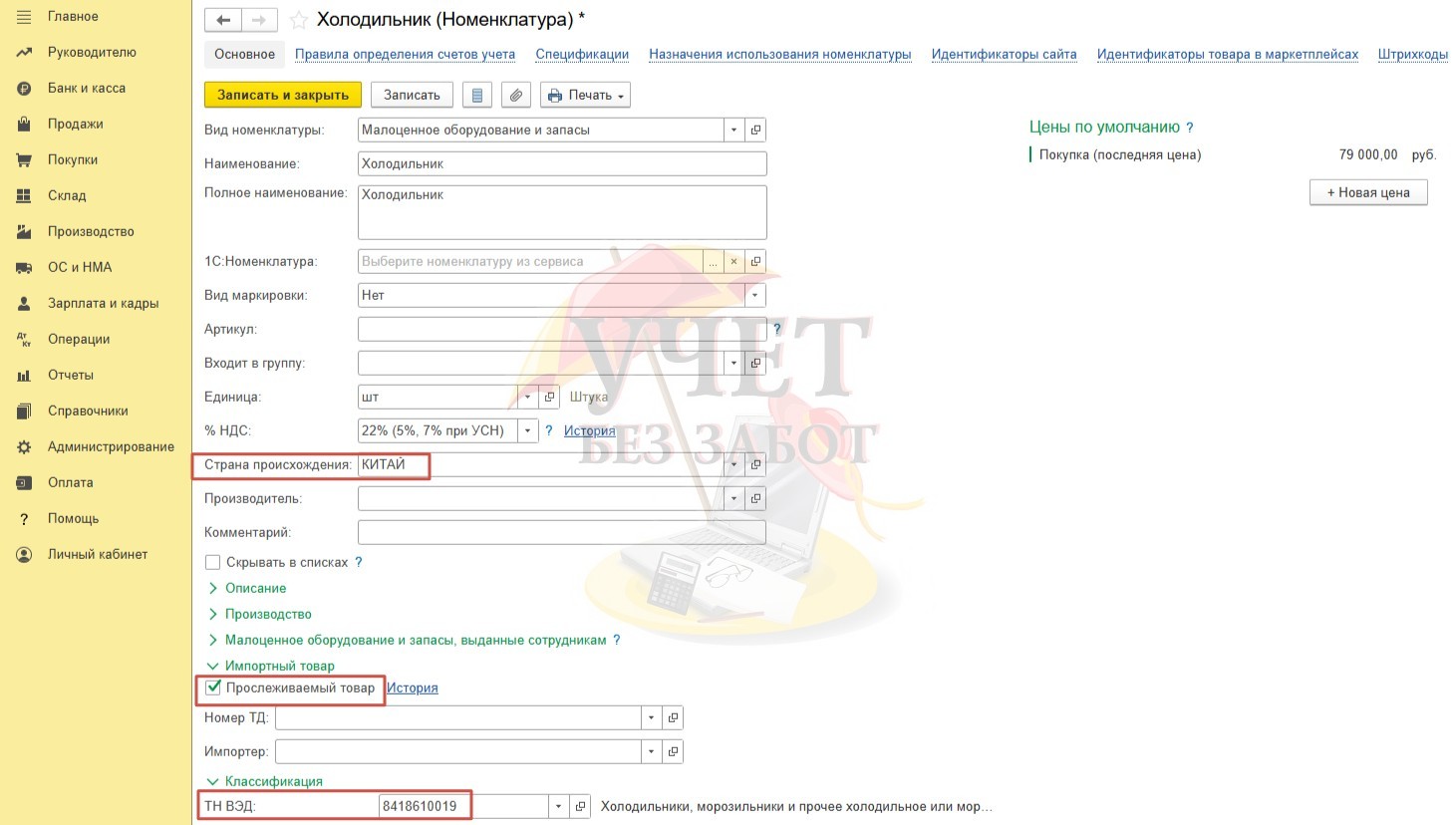
Task: Open the Вид номенклатуры item with its open icon
Action: click(x=755, y=130)
